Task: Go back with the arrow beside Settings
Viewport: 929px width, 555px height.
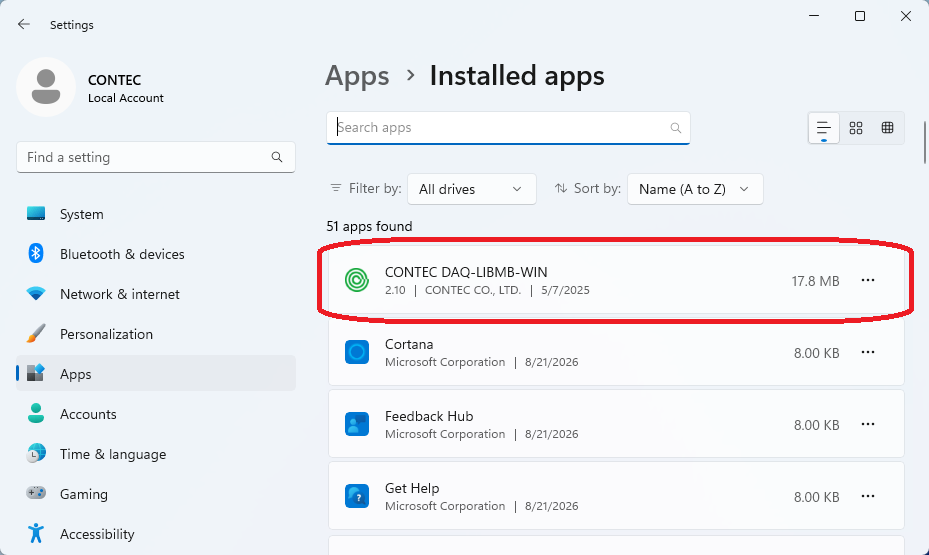Action: [x=24, y=24]
